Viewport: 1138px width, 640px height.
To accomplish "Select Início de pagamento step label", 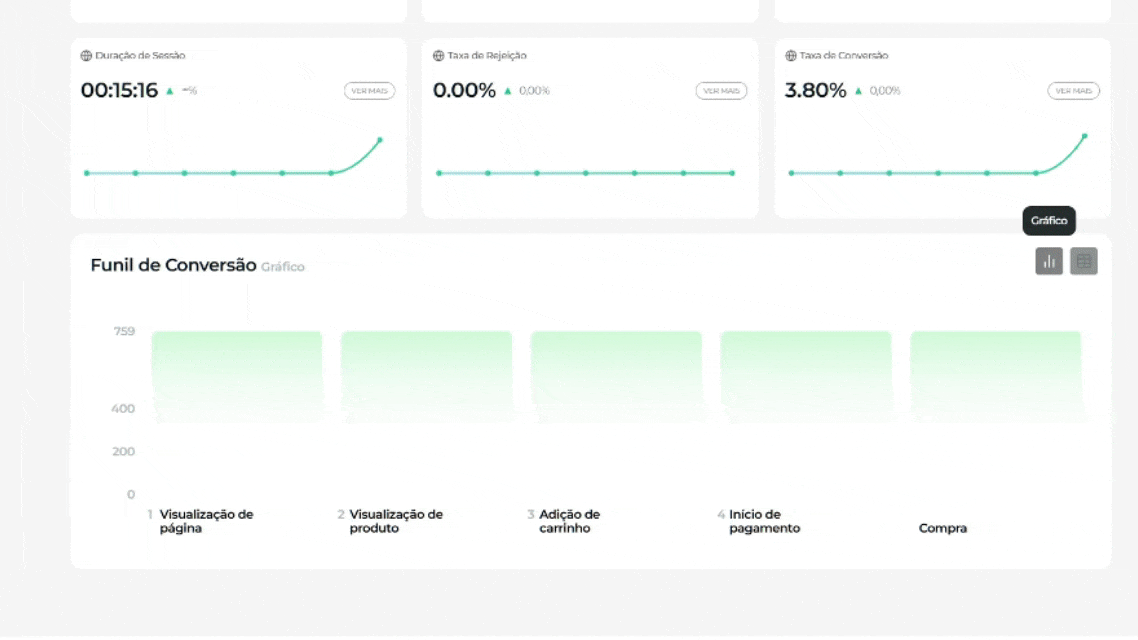I will [x=764, y=521].
